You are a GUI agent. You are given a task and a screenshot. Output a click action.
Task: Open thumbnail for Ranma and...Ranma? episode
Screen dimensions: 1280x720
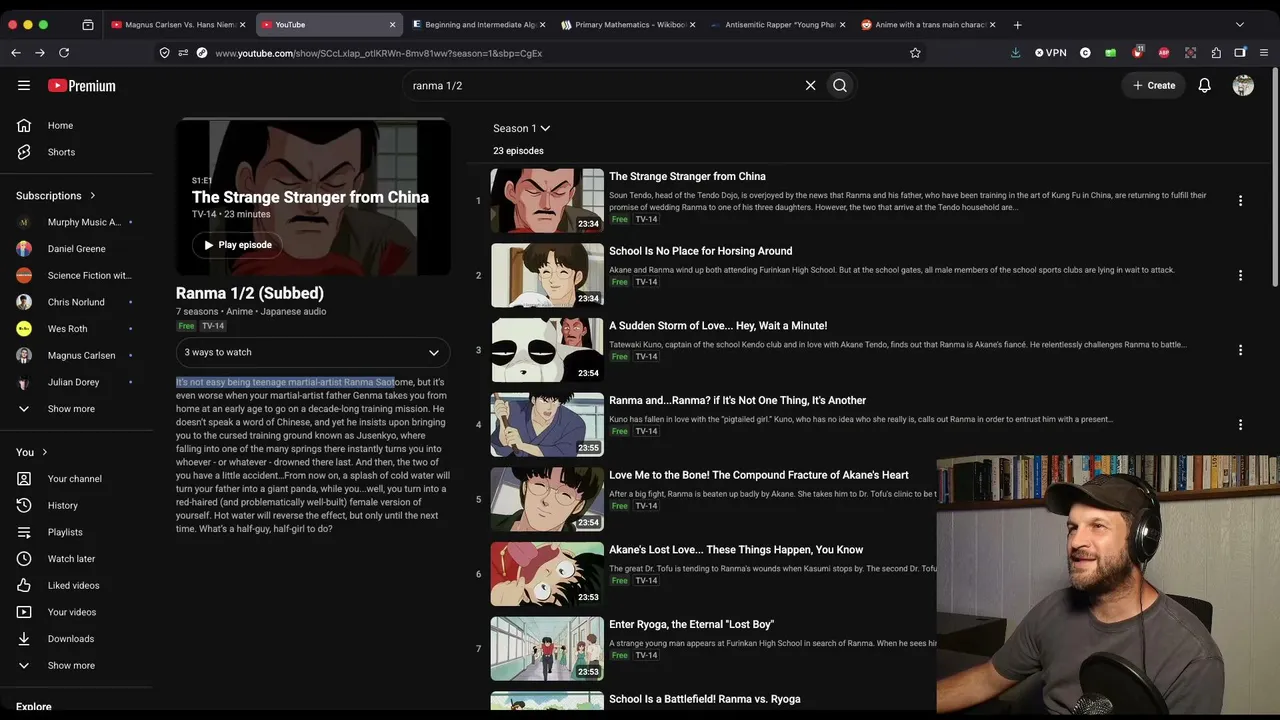547,425
